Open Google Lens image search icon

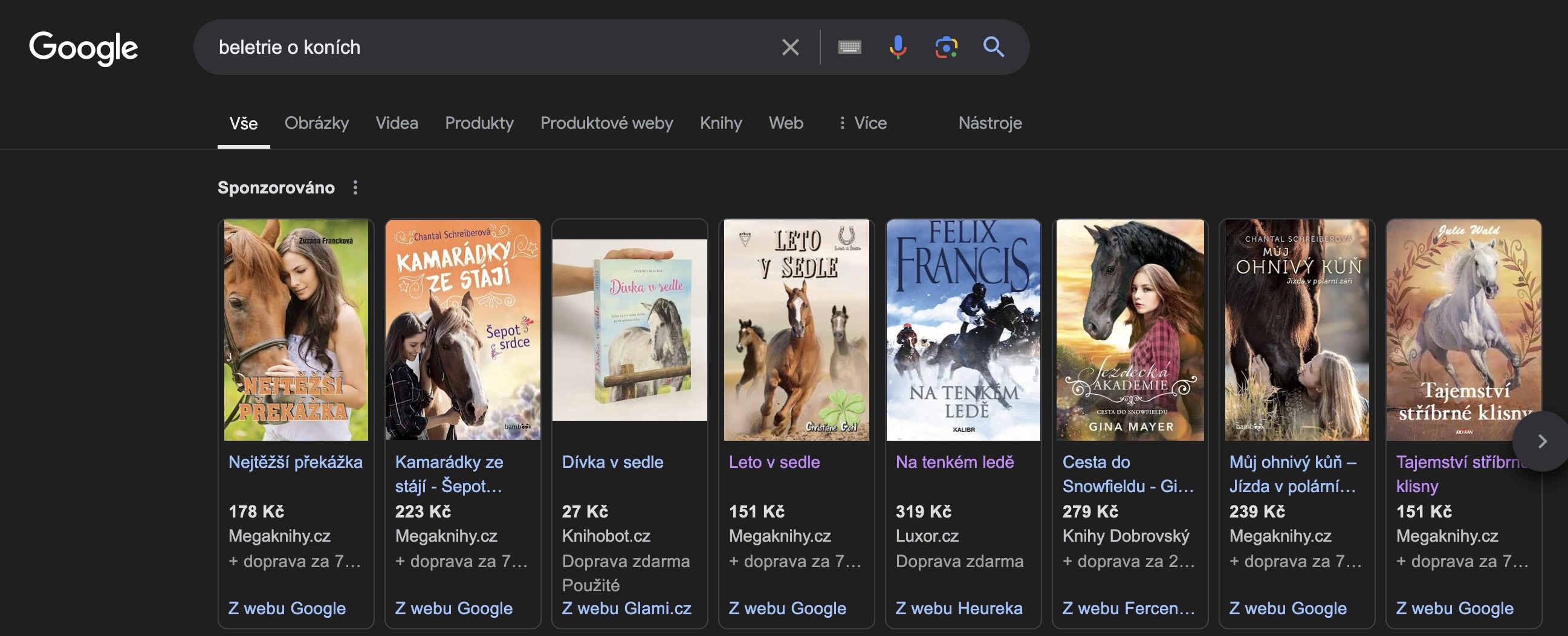[946, 48]
